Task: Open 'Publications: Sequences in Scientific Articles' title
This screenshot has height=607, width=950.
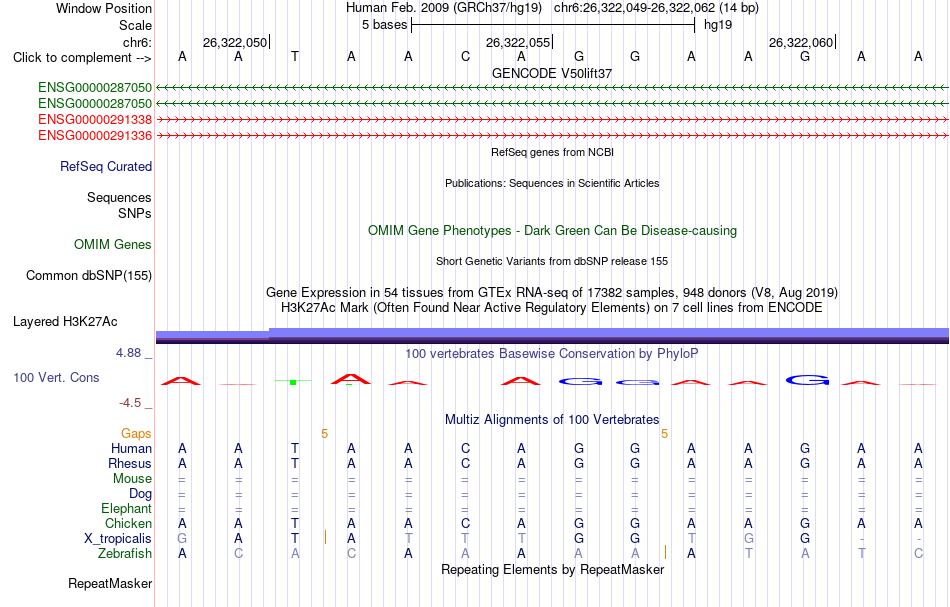Action: (552, 183)
